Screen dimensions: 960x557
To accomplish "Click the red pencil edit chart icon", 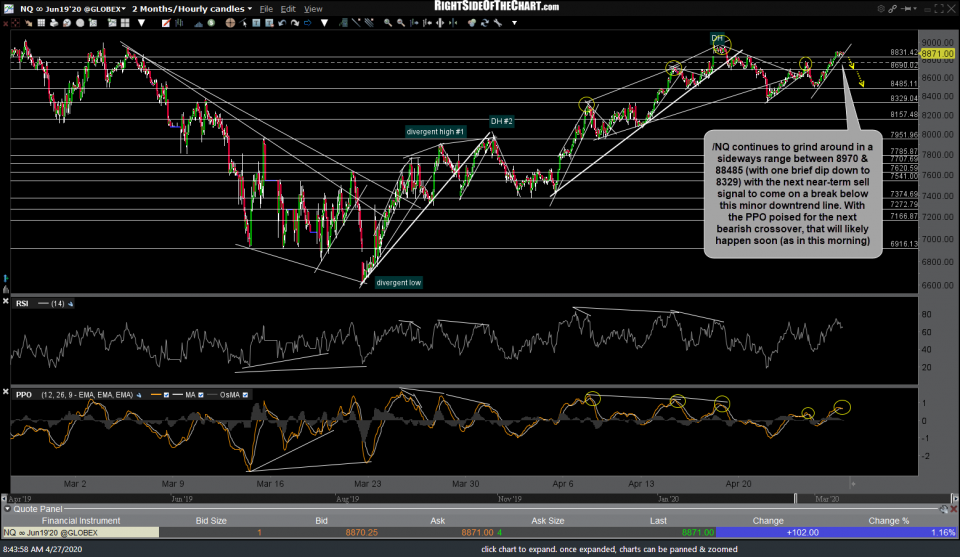I will [166, 23].
